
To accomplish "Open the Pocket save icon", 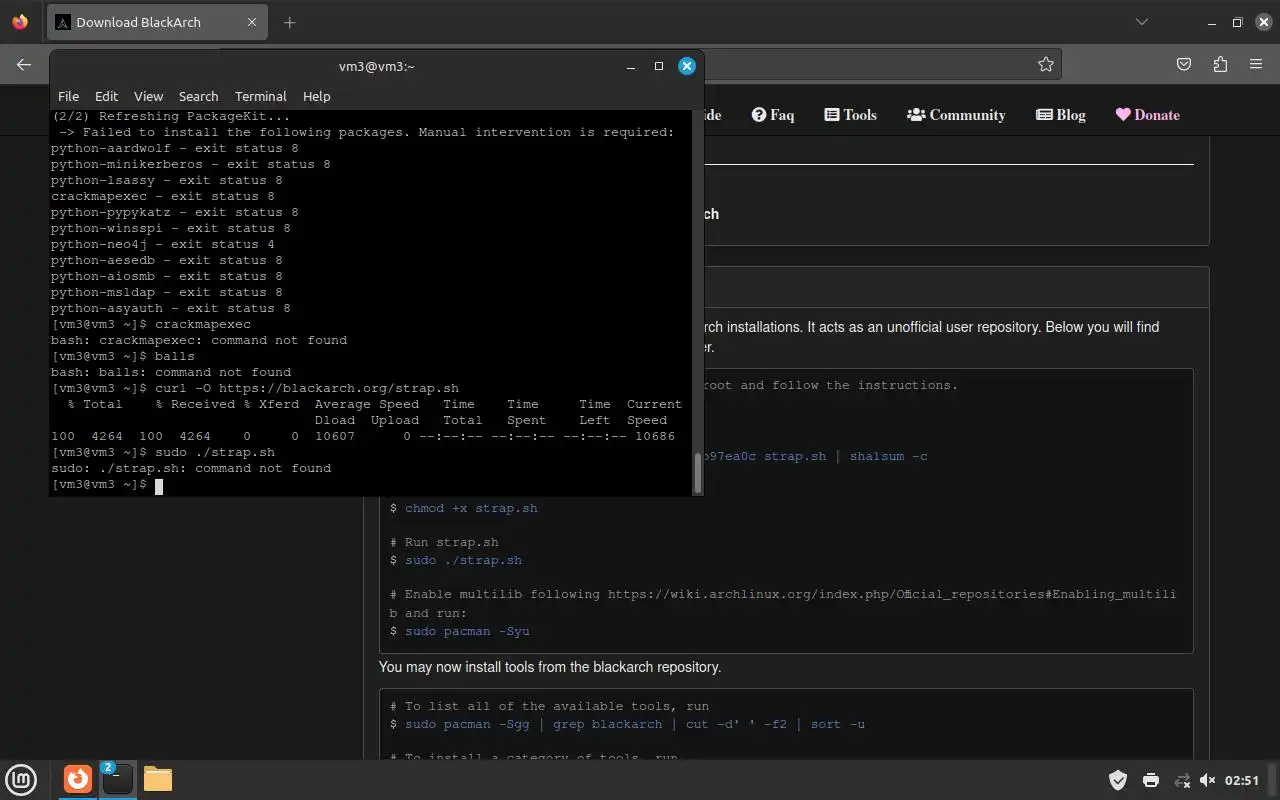I will click(1184, 64).
